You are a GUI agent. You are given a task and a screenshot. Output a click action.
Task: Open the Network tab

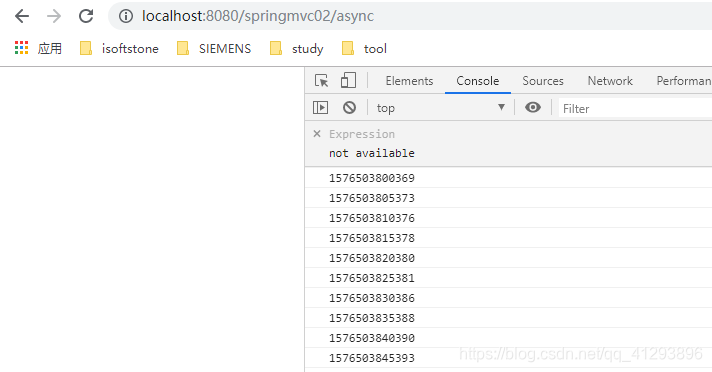tap(610, 81)
